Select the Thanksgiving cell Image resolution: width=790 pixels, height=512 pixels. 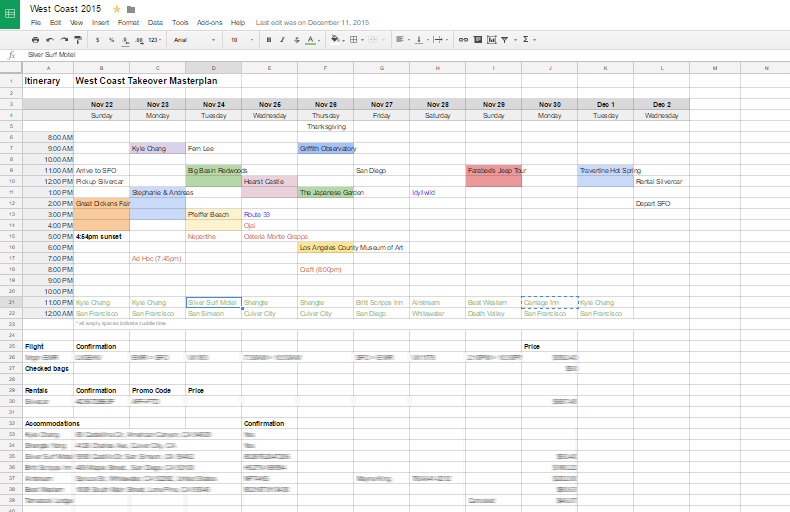(x=325, y=126)
